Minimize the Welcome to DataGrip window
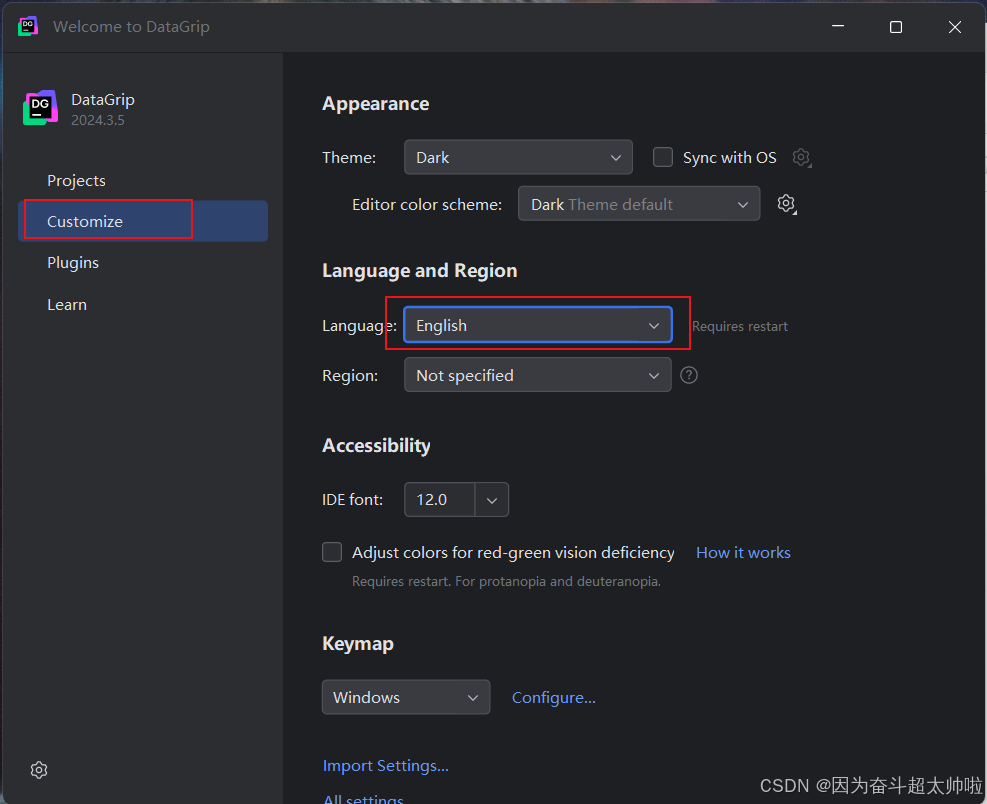This screenshot has width=987, height=804. tap(838, 26)
